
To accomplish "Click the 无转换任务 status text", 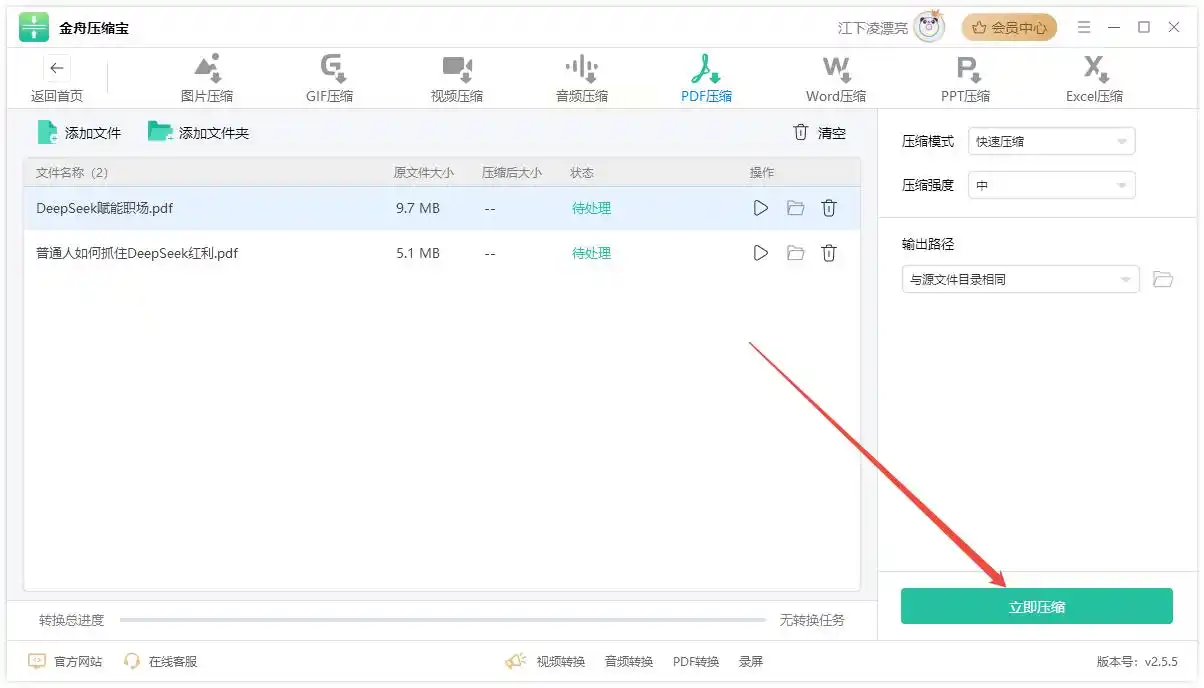I will pos(812,620).
